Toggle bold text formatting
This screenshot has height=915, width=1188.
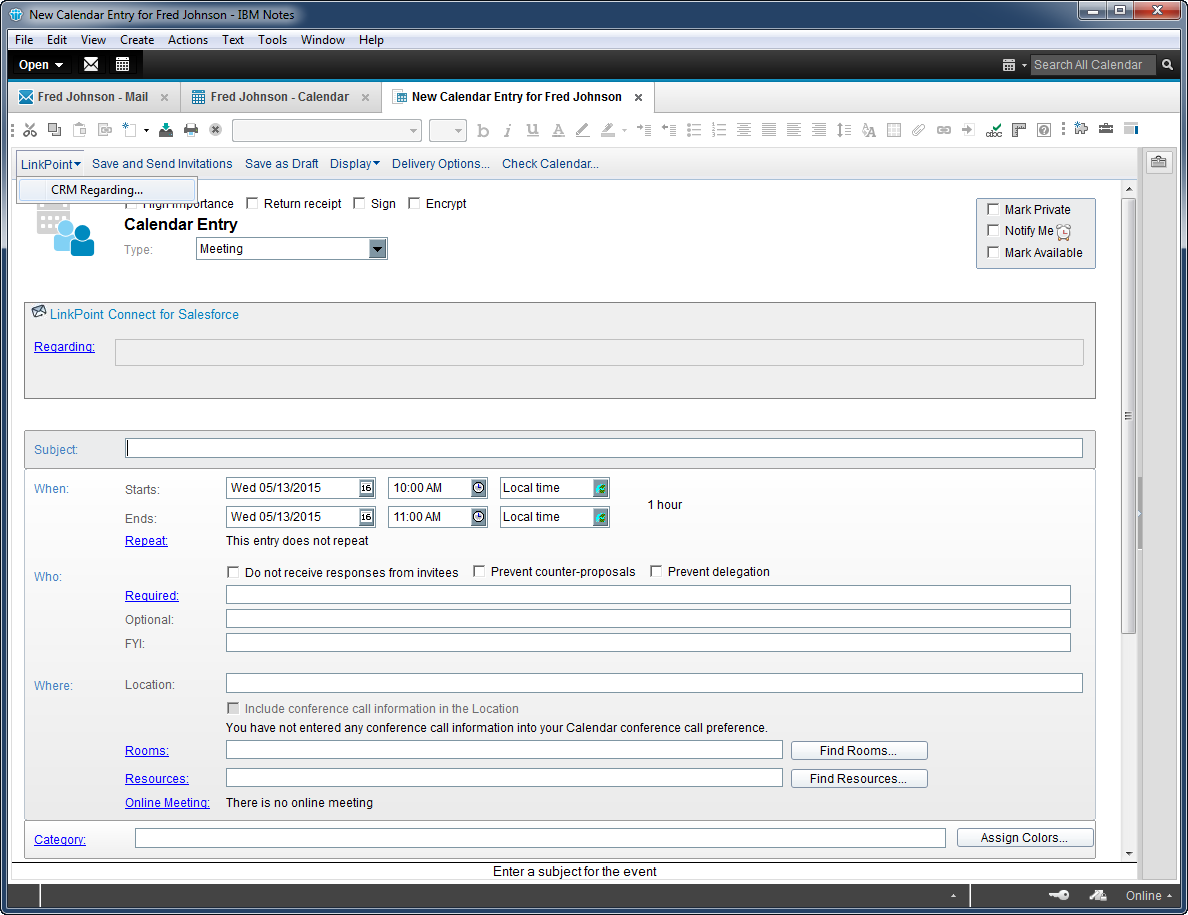(x=483, y=130)
